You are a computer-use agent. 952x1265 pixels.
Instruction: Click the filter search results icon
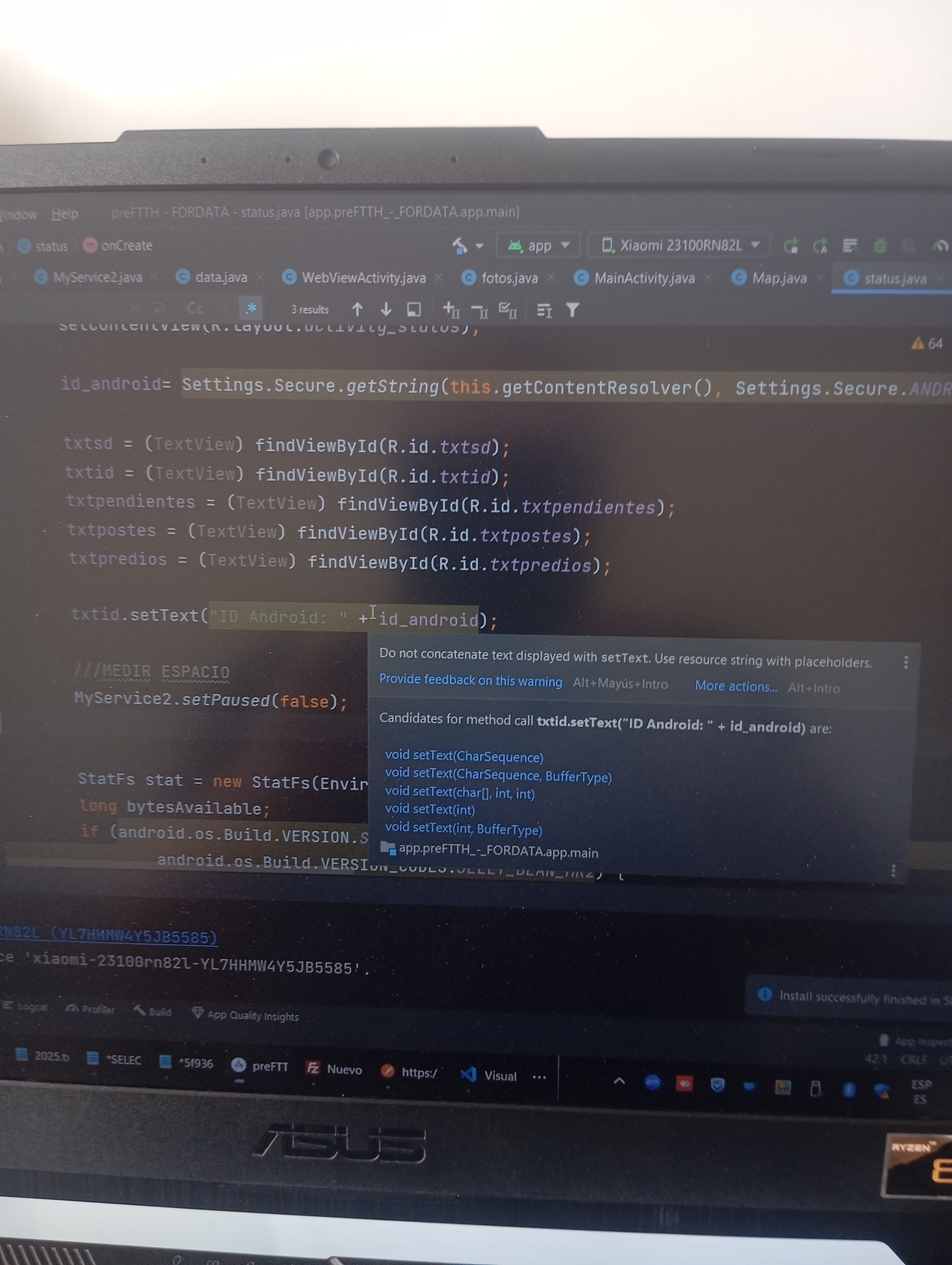(x=572, y=310)
